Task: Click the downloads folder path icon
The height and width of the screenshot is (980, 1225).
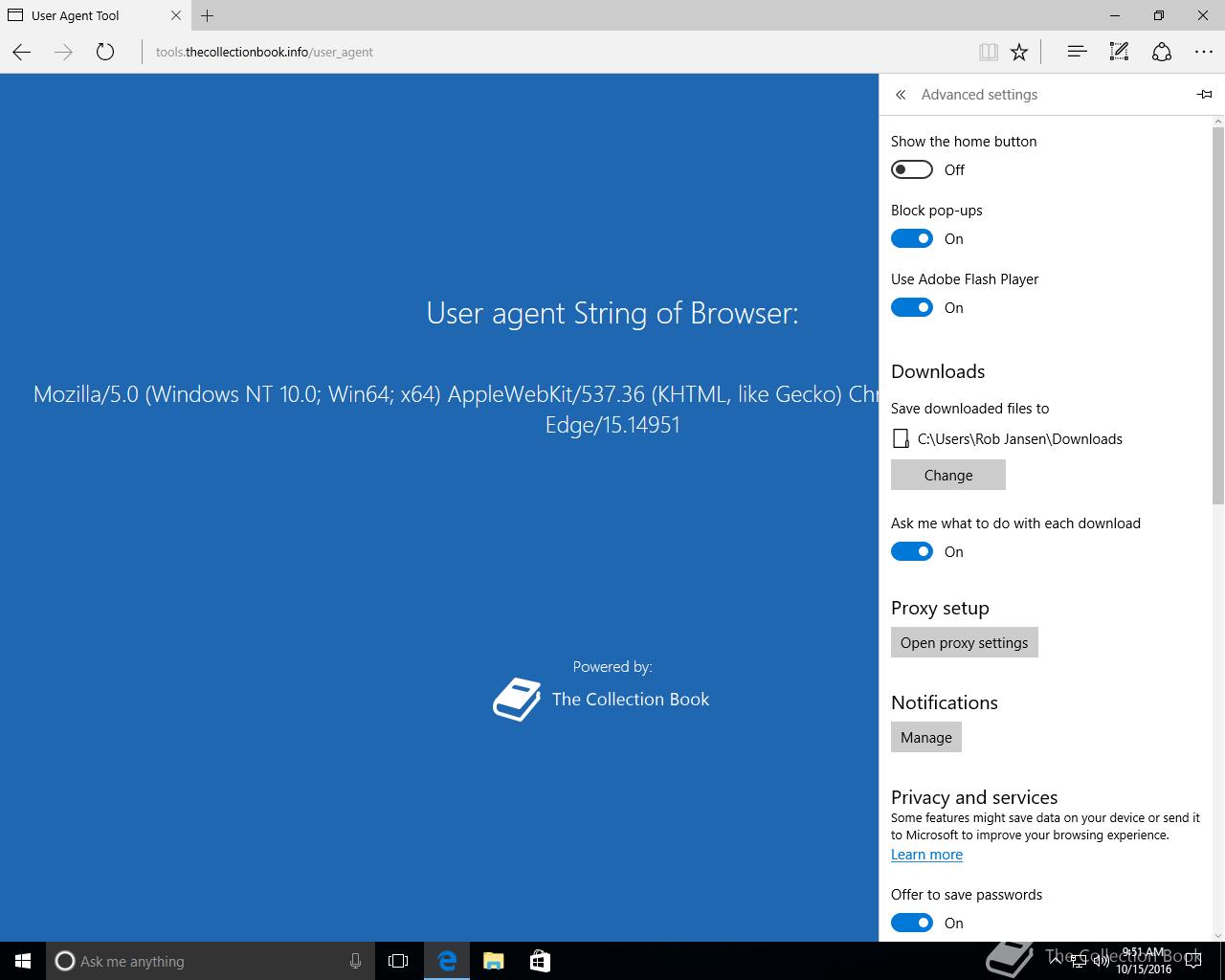Action: (x=900, y=438)
